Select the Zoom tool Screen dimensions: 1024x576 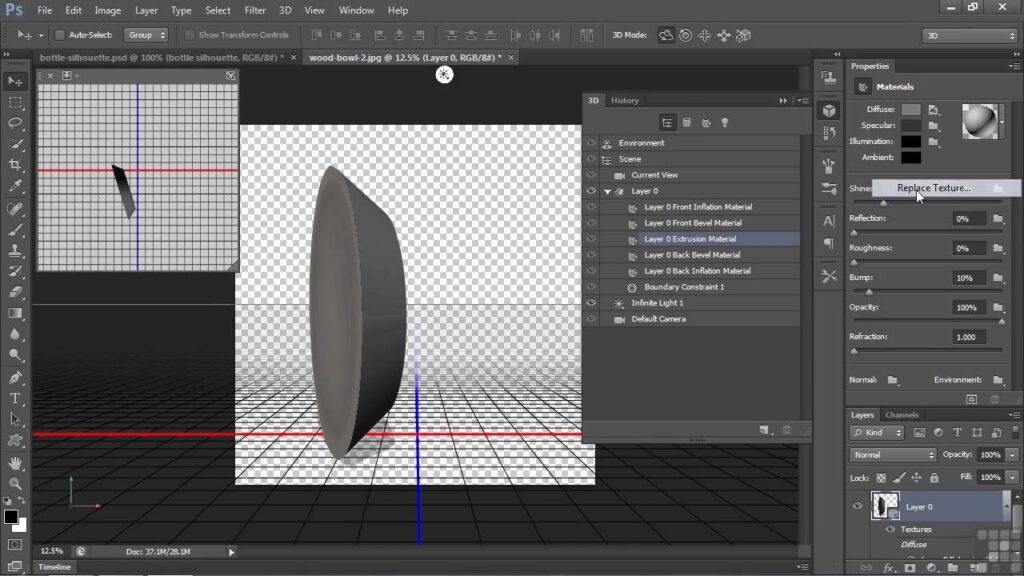[16, 484]
